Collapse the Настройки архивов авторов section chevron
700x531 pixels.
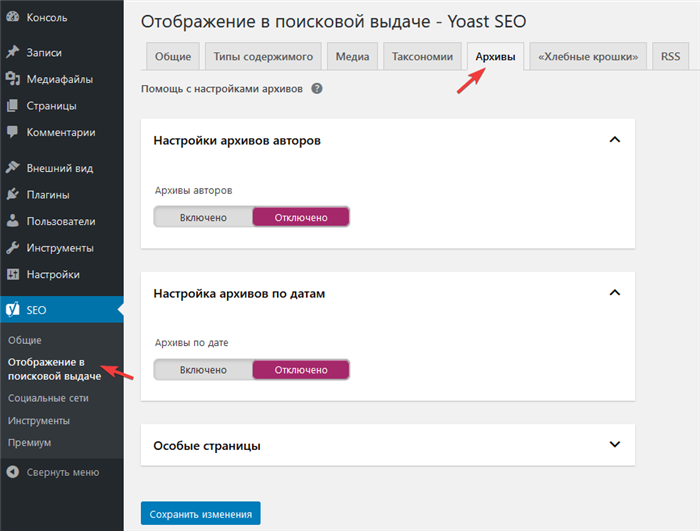(x=615, y=140)
